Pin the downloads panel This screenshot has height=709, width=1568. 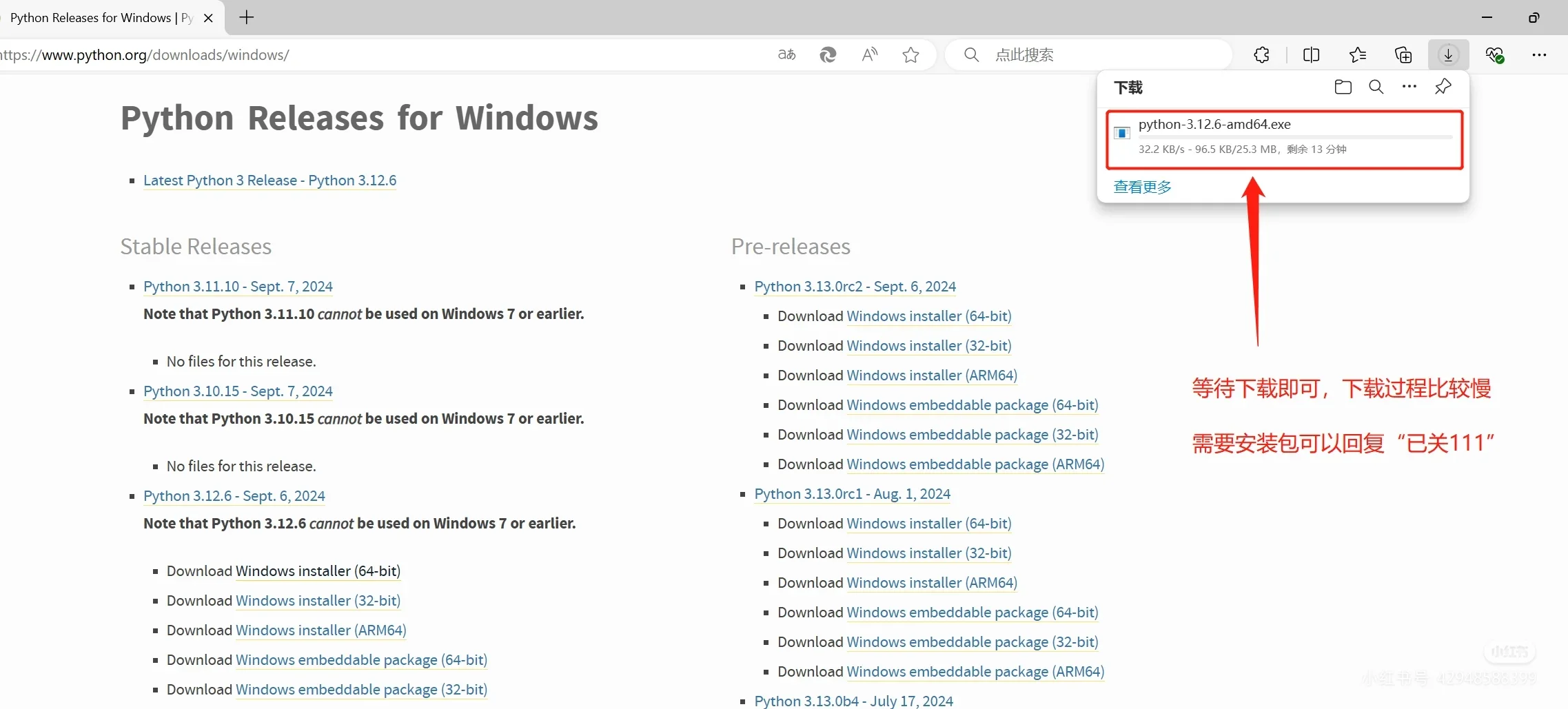click(x=1443, y=87)
